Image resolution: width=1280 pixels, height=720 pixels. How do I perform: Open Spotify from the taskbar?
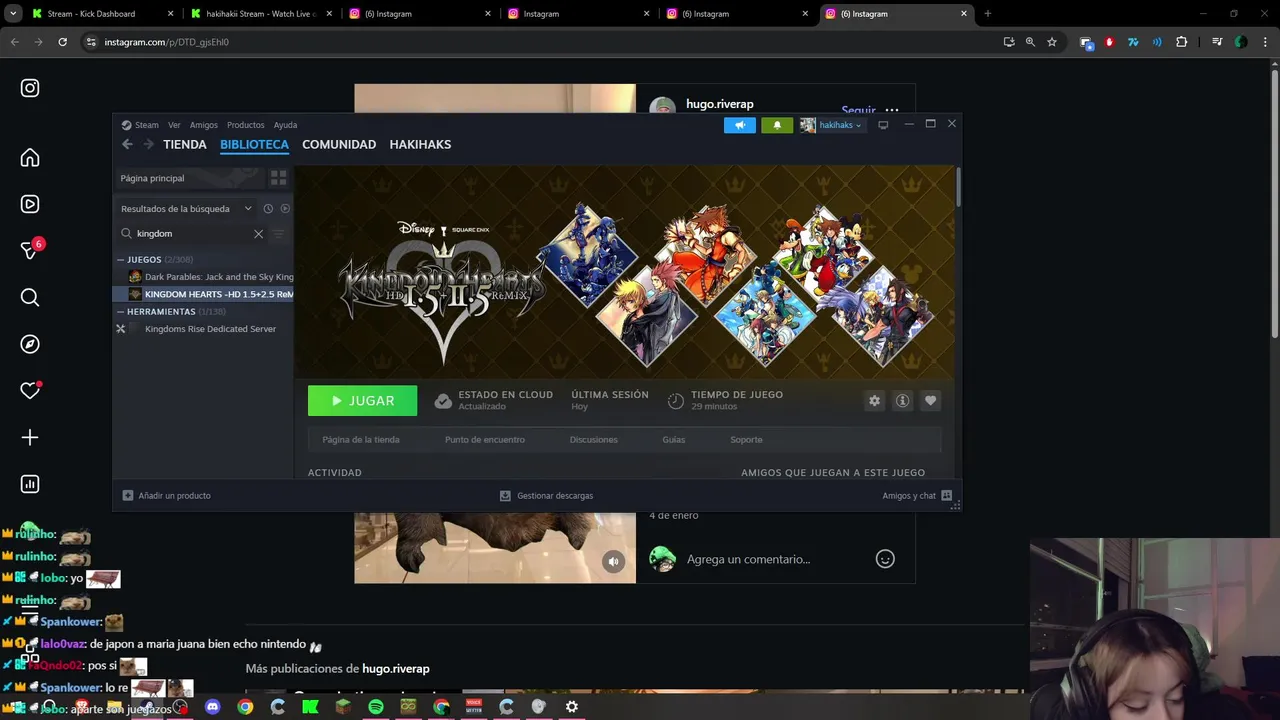coord(376,707)
